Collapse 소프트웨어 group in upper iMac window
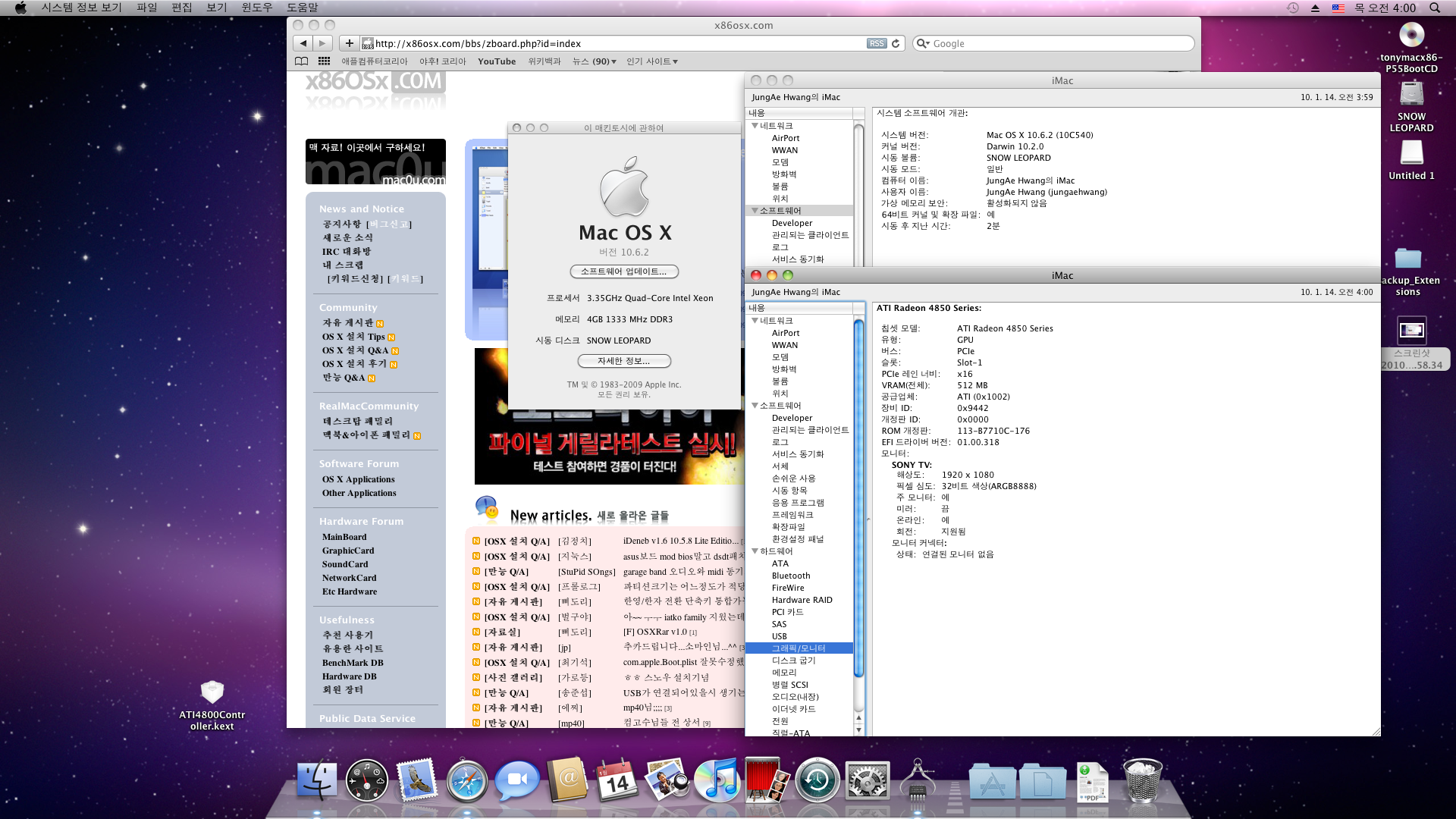The height and width of the screenshot is (819, 1456). 755,211
